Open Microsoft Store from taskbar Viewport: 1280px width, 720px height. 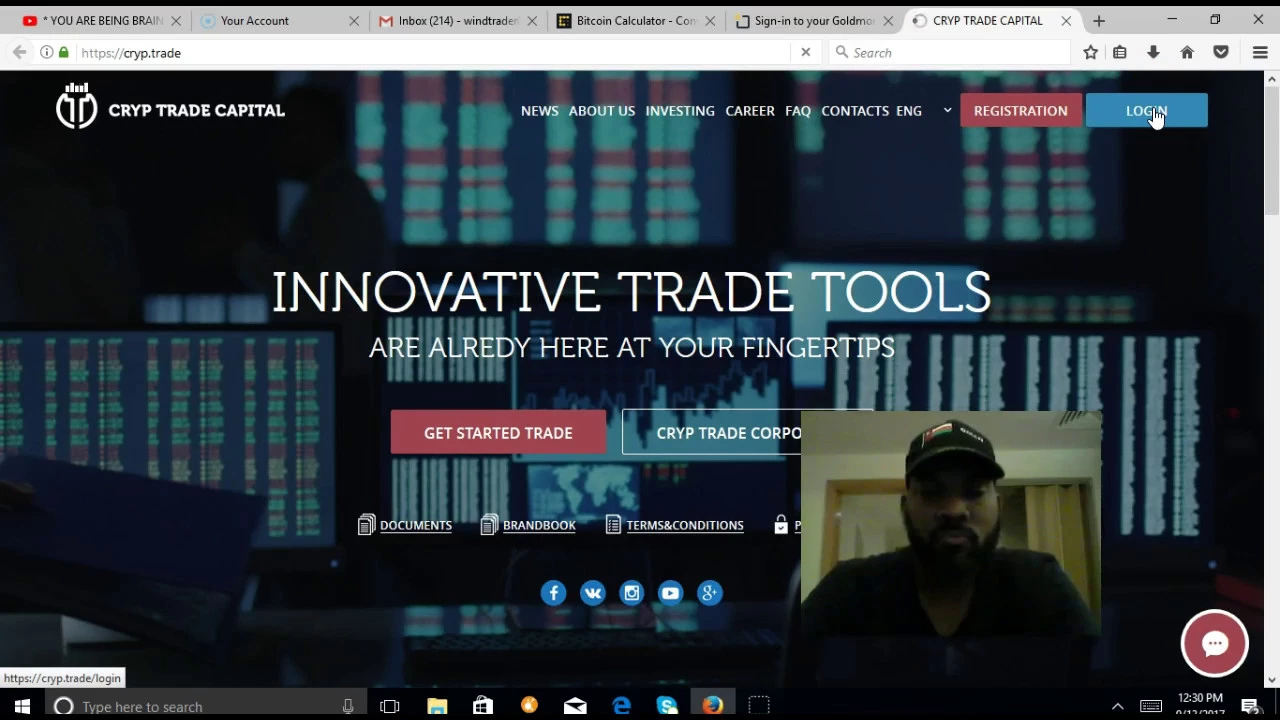483,706
